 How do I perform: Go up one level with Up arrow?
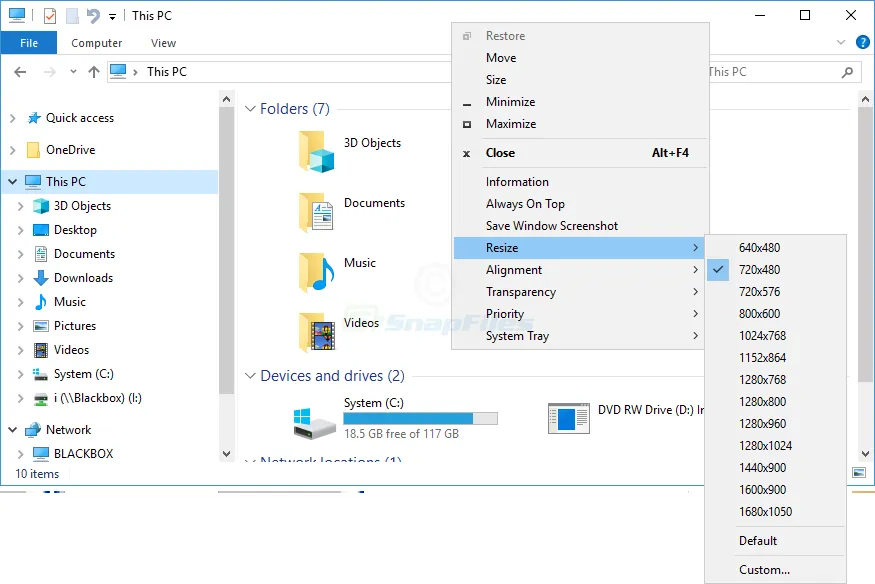pyautogui.click(x=94, y=71)
